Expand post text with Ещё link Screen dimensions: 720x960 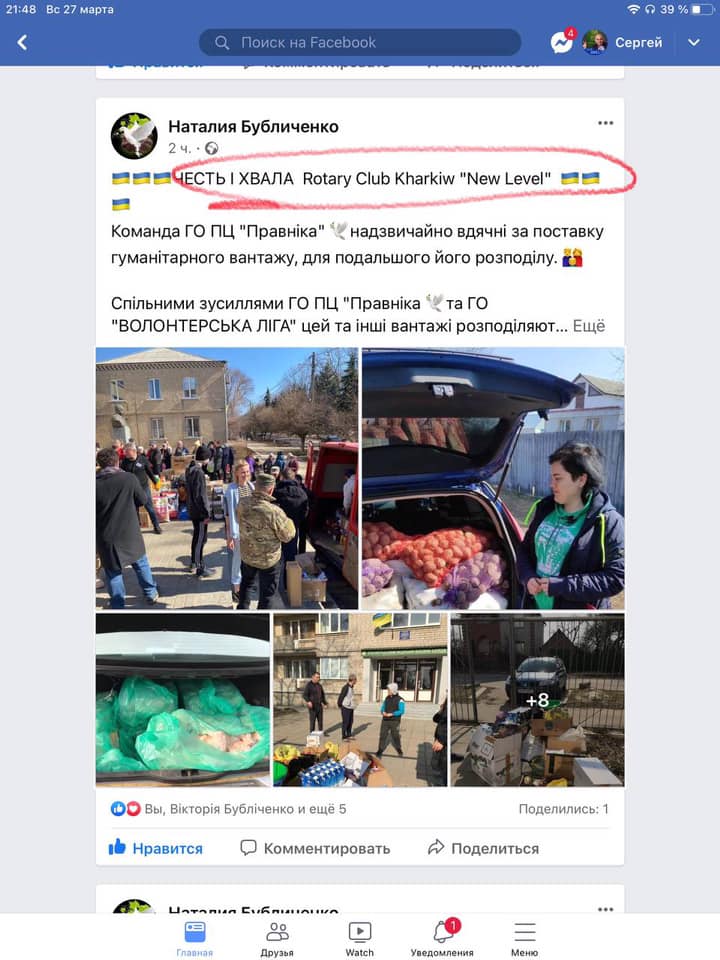tap(588, 326)
